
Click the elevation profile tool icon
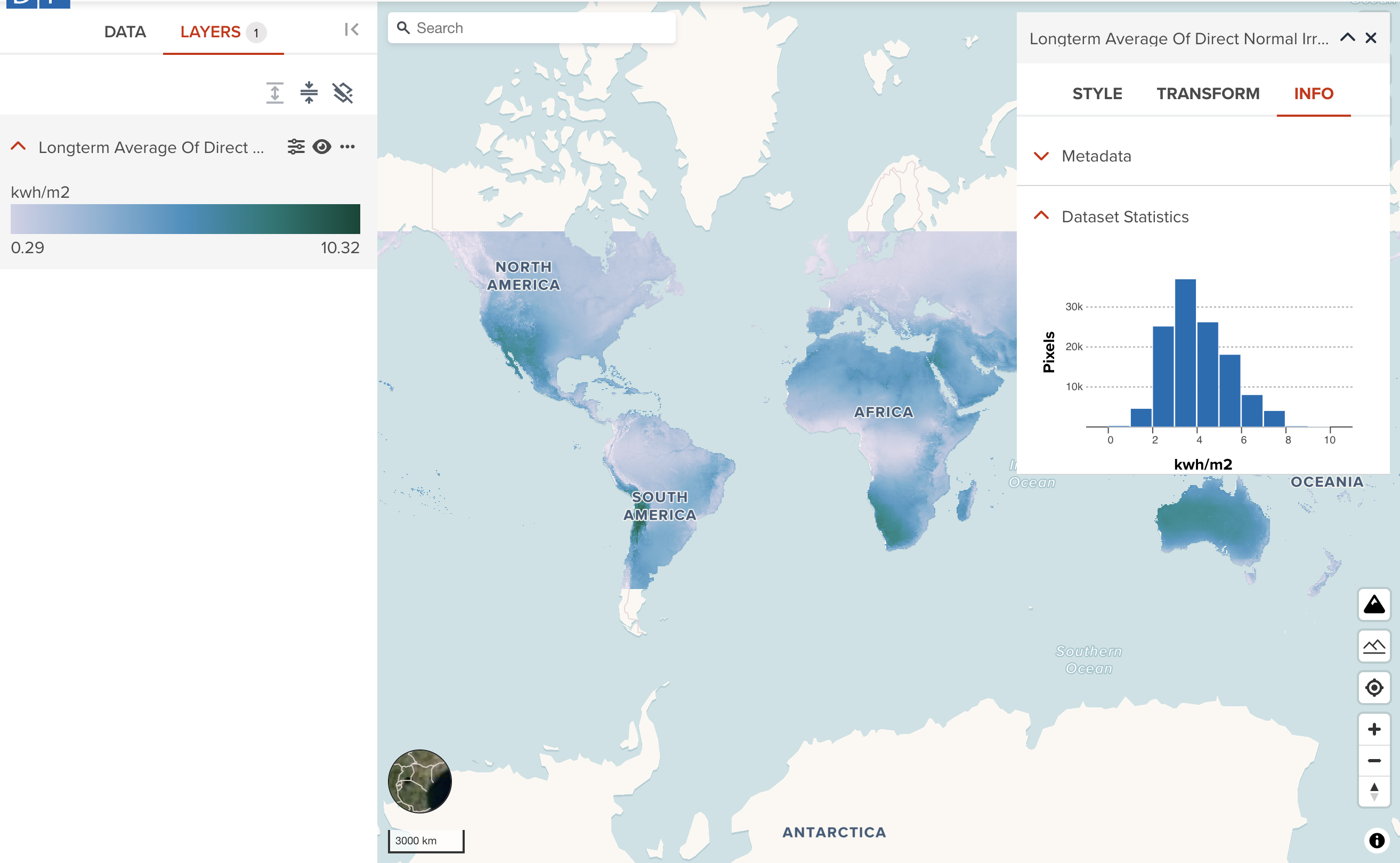(x=1374, y=646)
